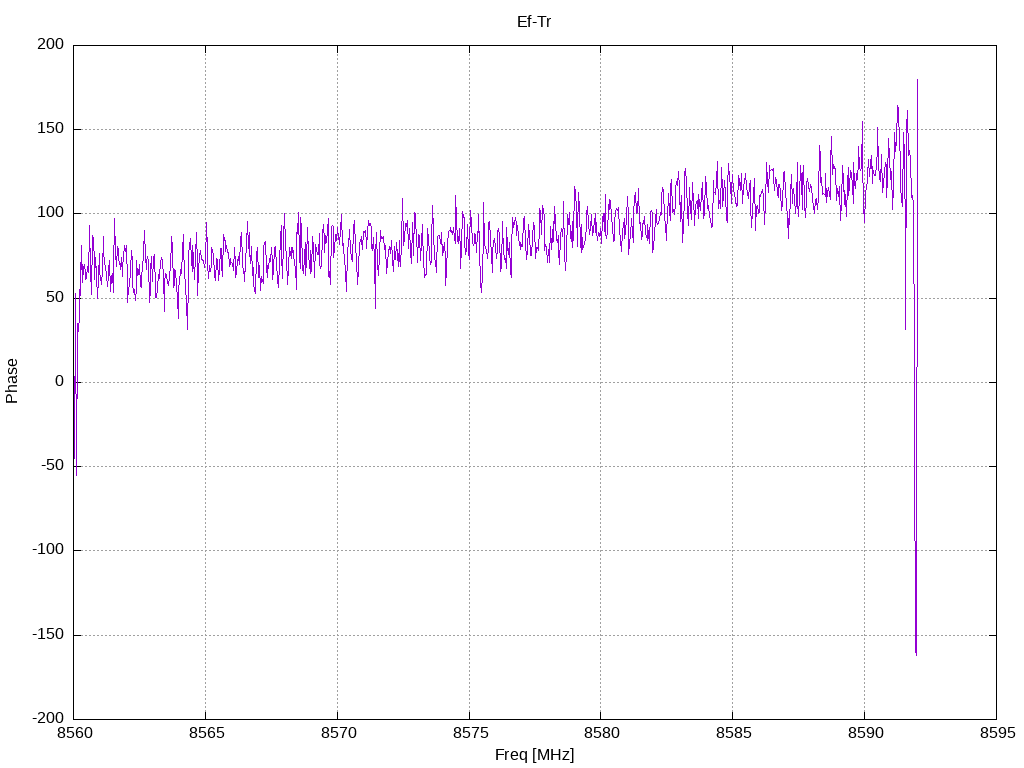Click the 8560 x-axis tick label

coord(74,734)
